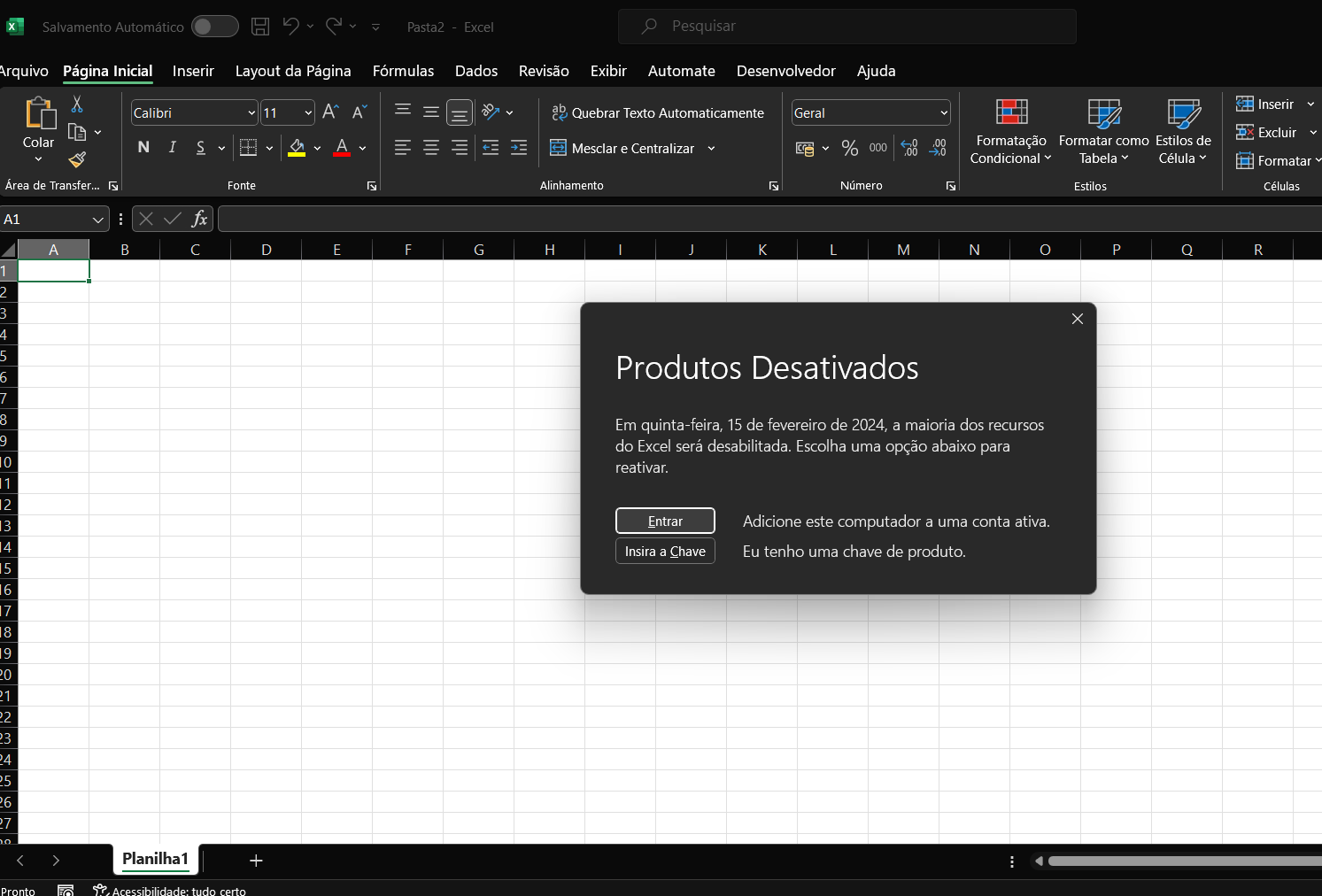Click the Copy icon
Viewport: 1322px width, 896px height.
click(77, 132)
